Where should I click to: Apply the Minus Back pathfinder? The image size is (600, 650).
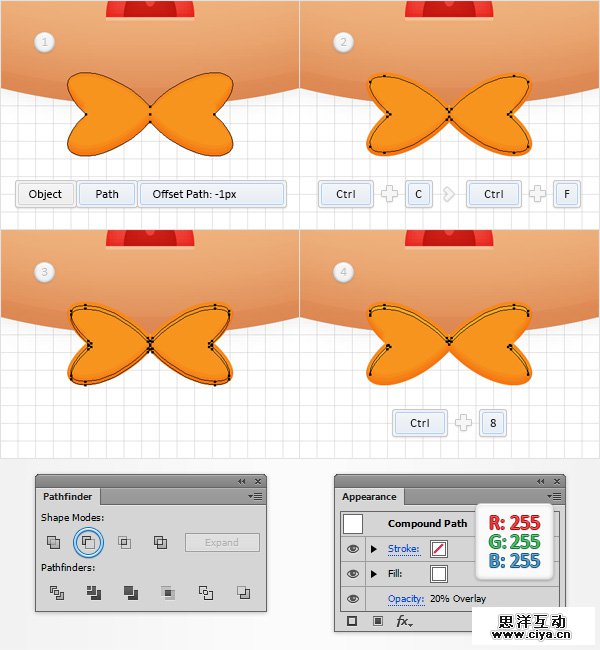243,593
